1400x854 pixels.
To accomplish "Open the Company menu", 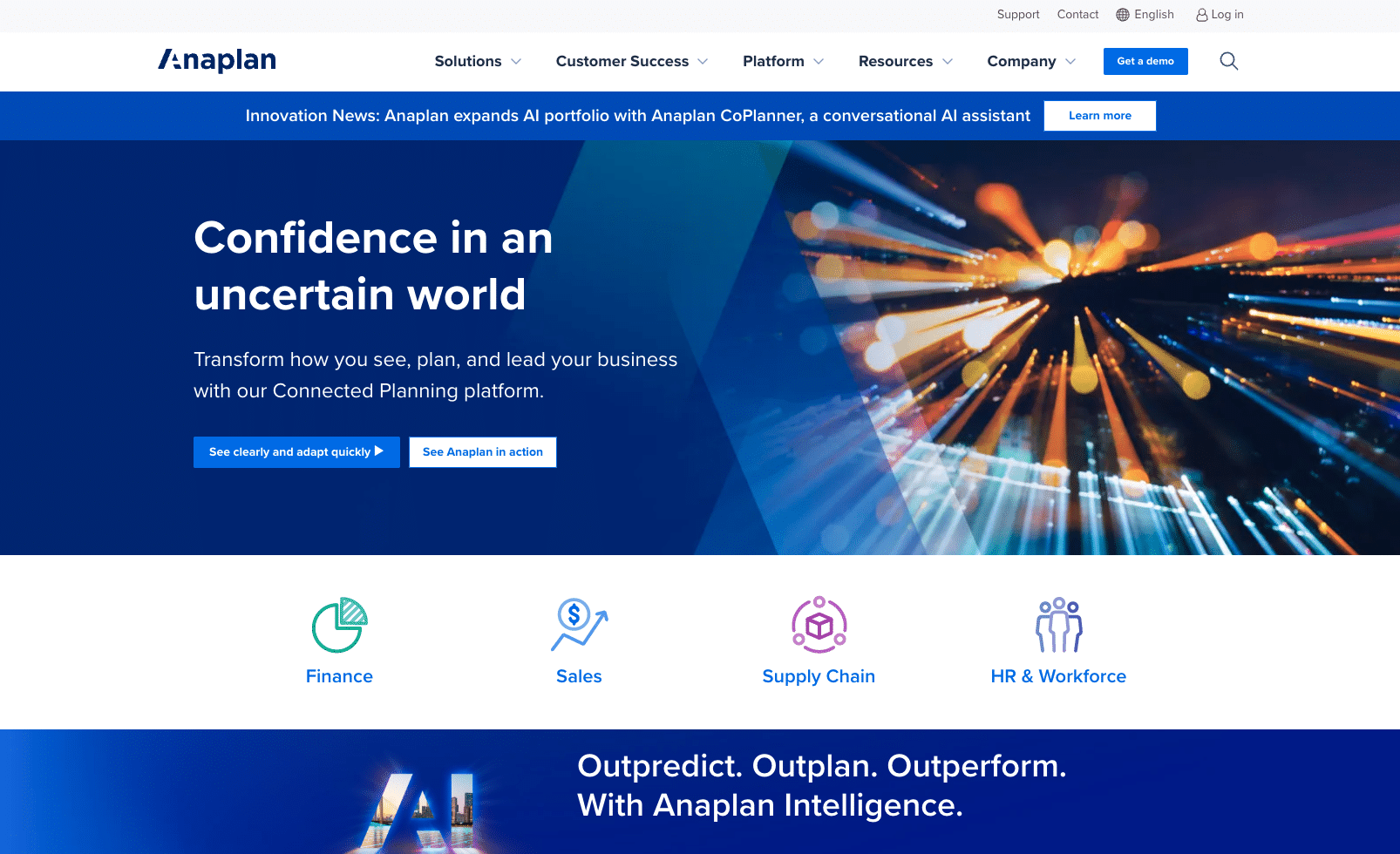I will point(1022,61).
